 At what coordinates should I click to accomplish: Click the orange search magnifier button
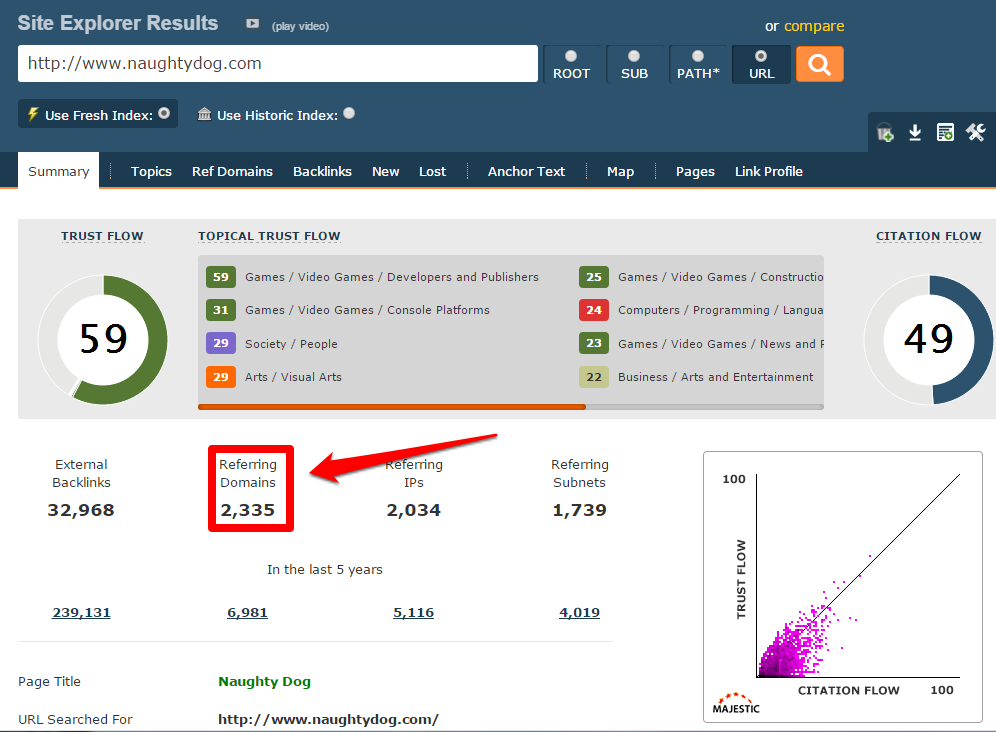[819, 64]
